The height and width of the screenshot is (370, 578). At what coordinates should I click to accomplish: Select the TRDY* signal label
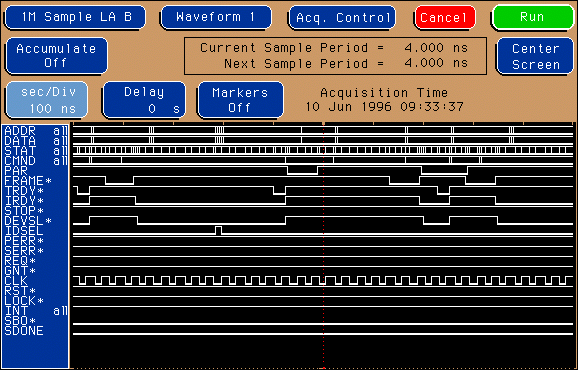24,191
